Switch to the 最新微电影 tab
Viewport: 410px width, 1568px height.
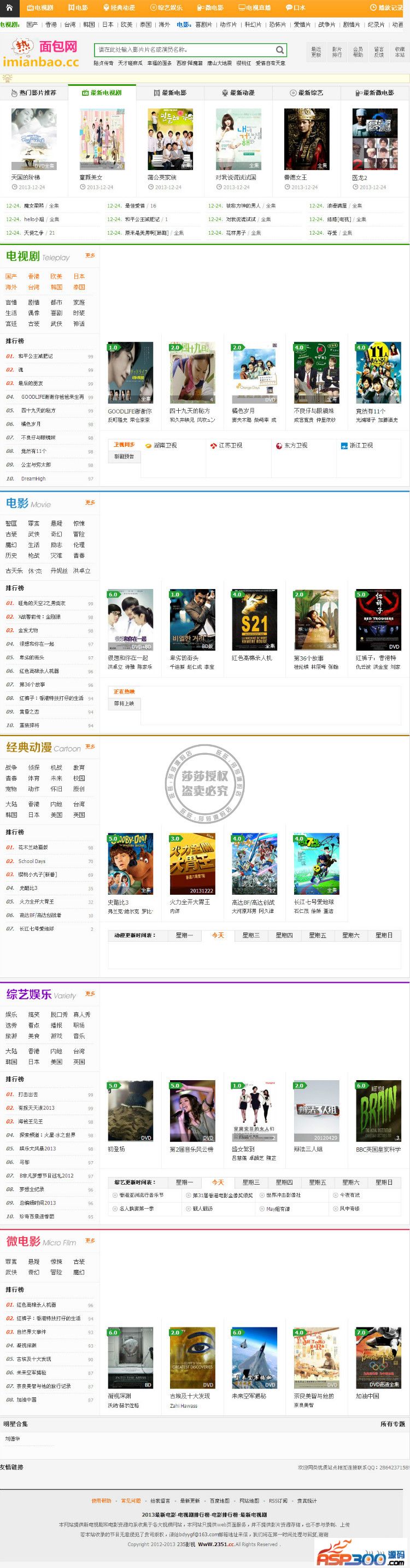click(x=374, y=92)
